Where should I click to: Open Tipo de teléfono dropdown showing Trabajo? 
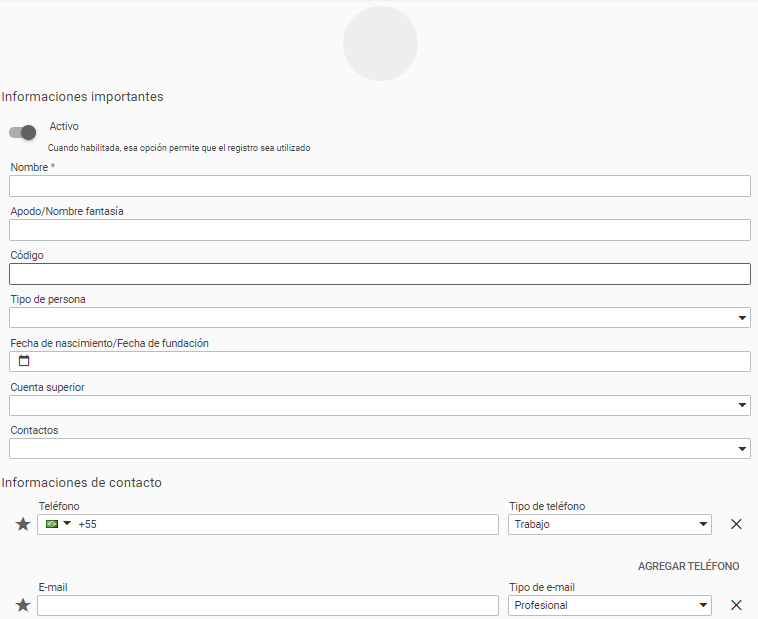click(x=610, y=525)
